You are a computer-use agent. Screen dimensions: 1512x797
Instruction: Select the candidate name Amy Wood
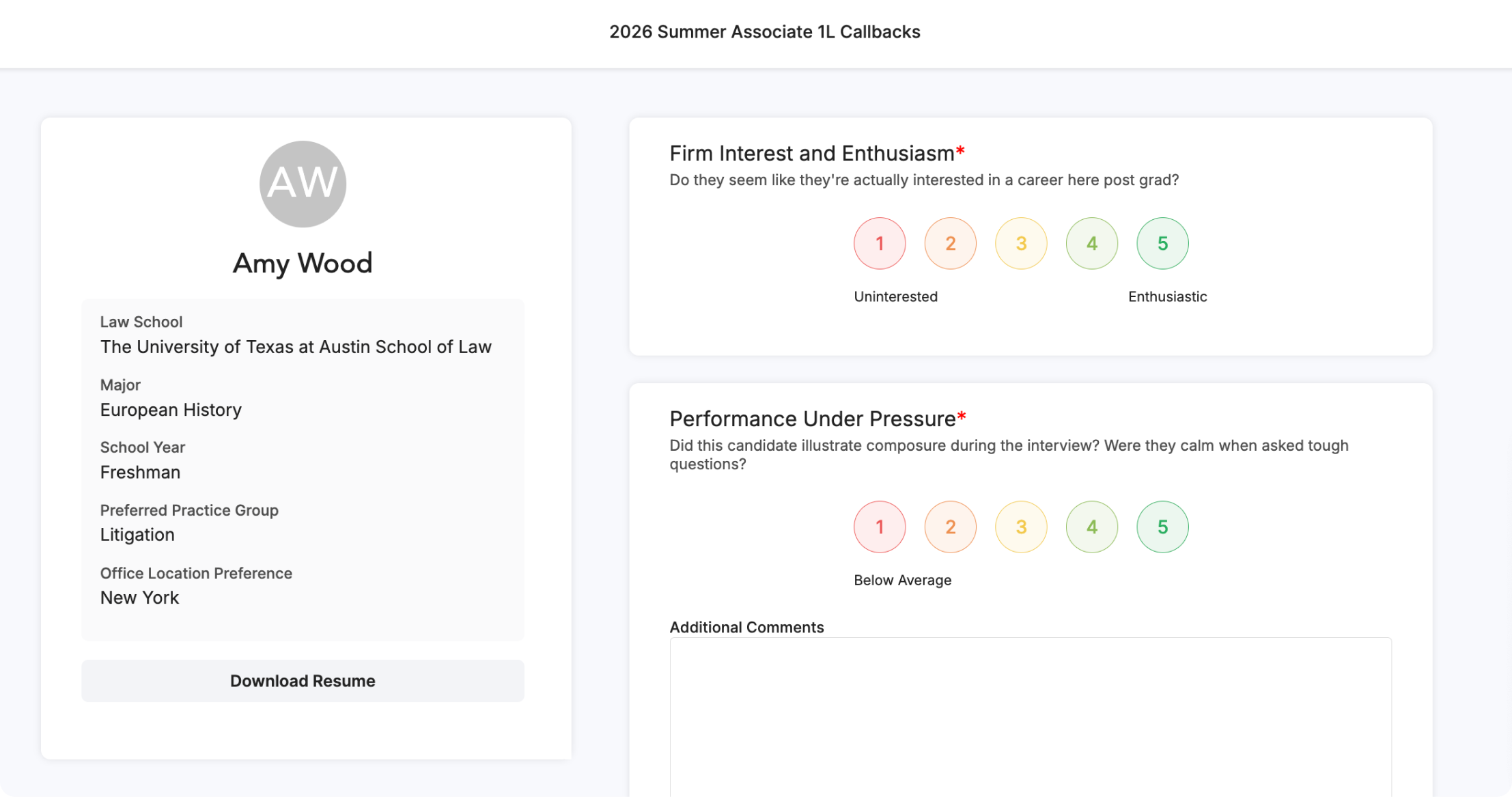tap(303, 264)
